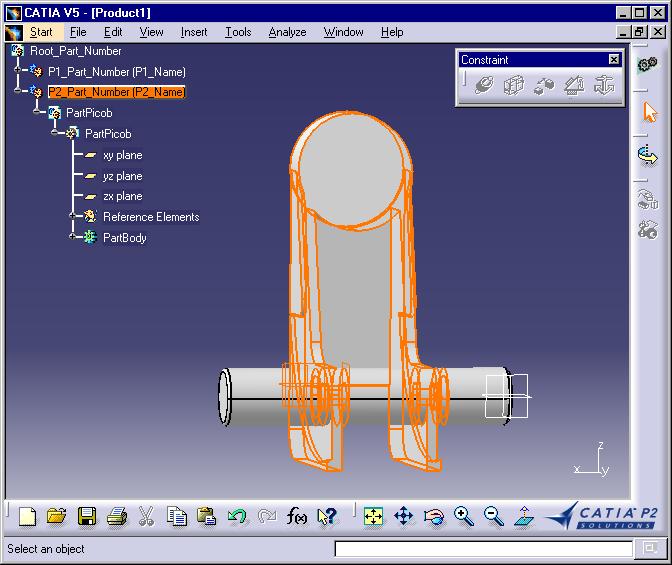
Task: Open the Tools menu
Action: pyautogui.click(x=238, y=32)
